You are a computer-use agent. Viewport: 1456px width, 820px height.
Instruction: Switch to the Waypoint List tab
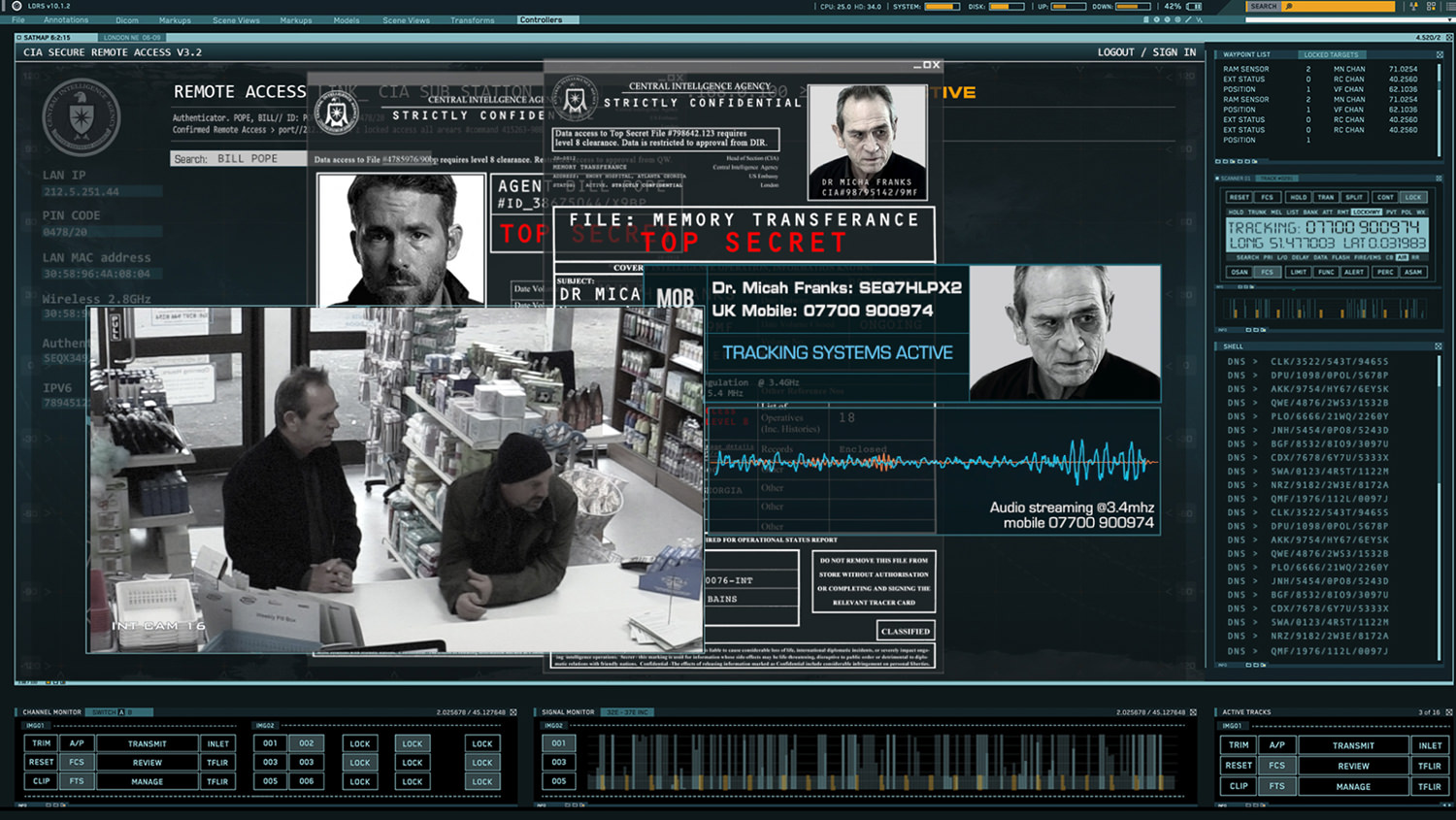pos(1246,54)
